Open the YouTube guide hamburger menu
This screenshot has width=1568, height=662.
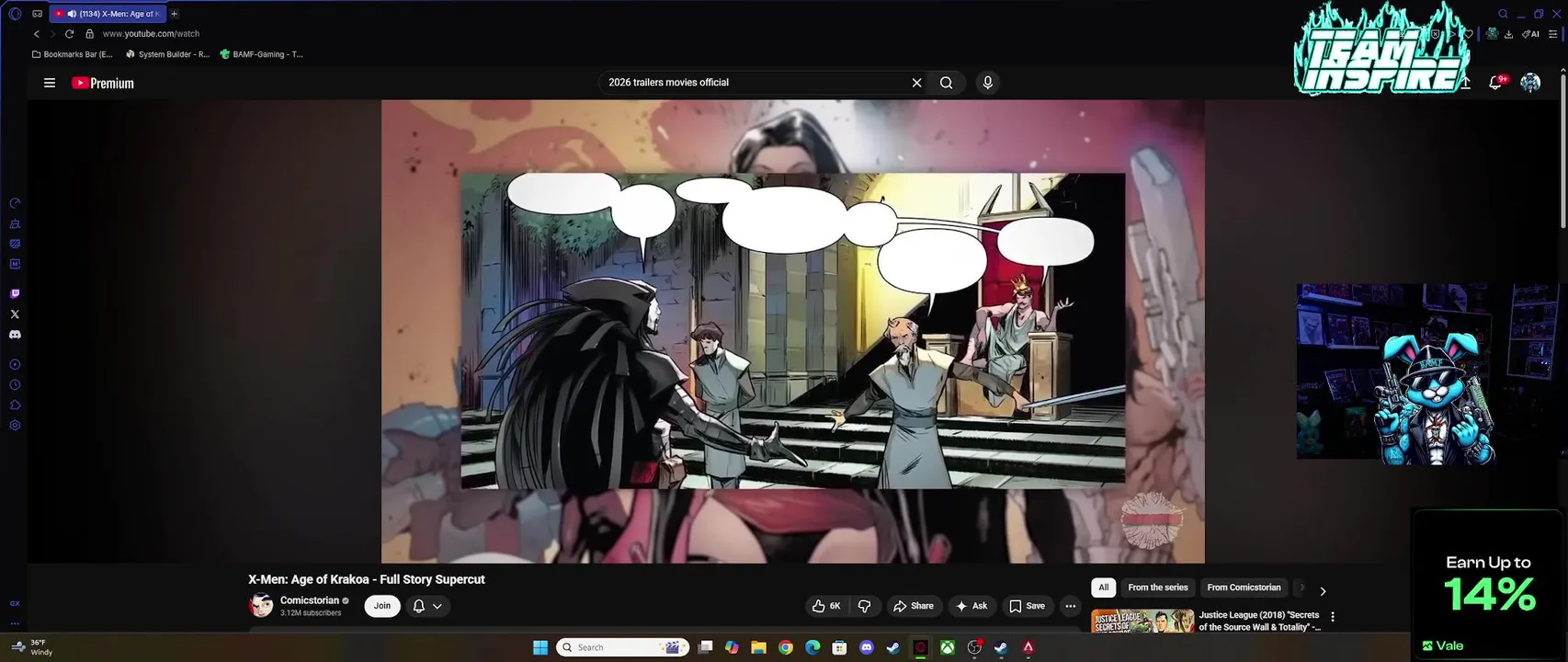pos(50,83)
